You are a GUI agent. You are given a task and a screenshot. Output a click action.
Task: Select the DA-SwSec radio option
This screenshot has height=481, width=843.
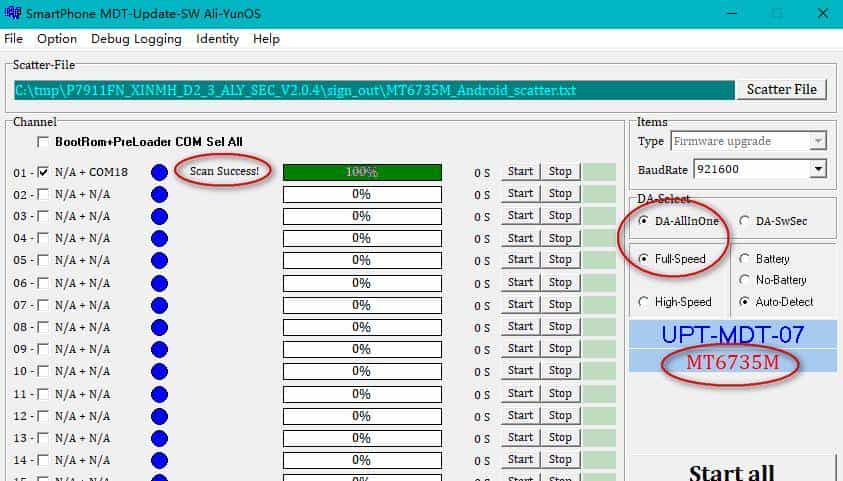[x=745, y=221]
